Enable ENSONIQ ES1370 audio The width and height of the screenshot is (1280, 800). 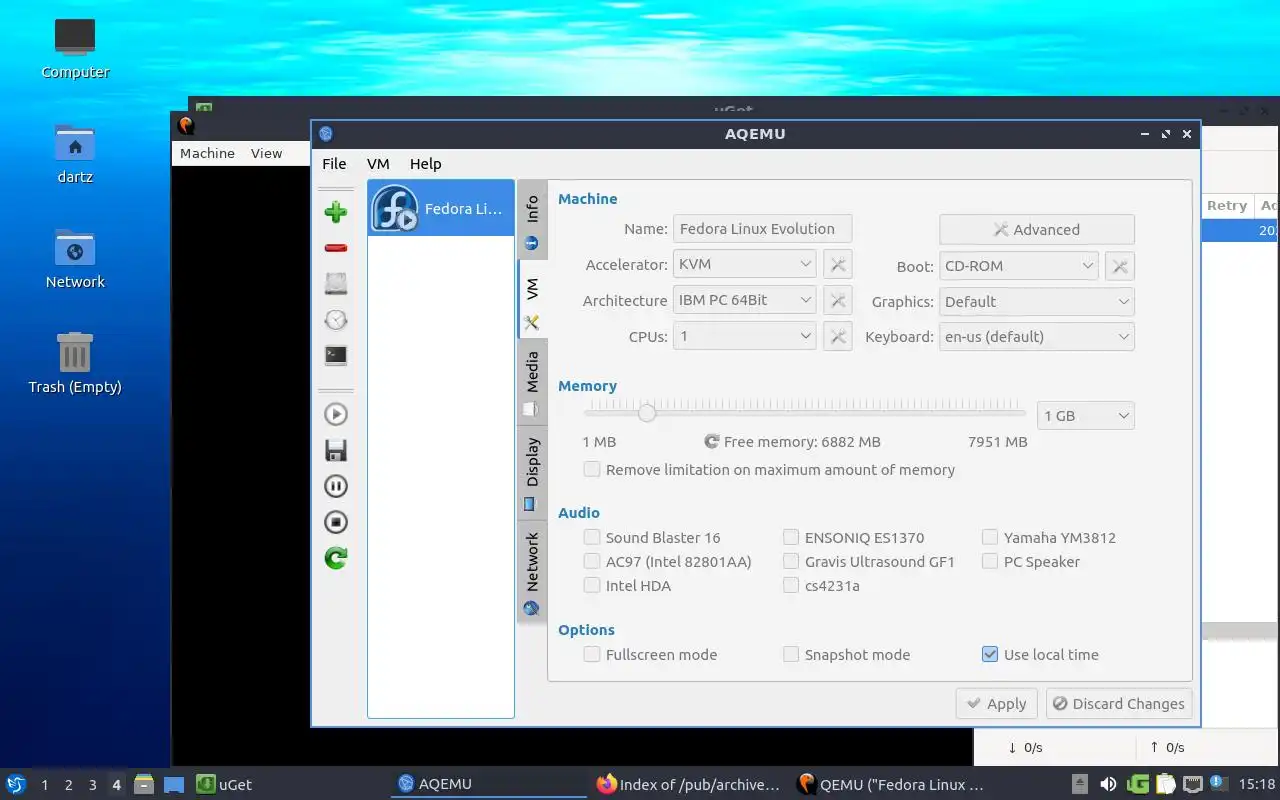point(791,537)
